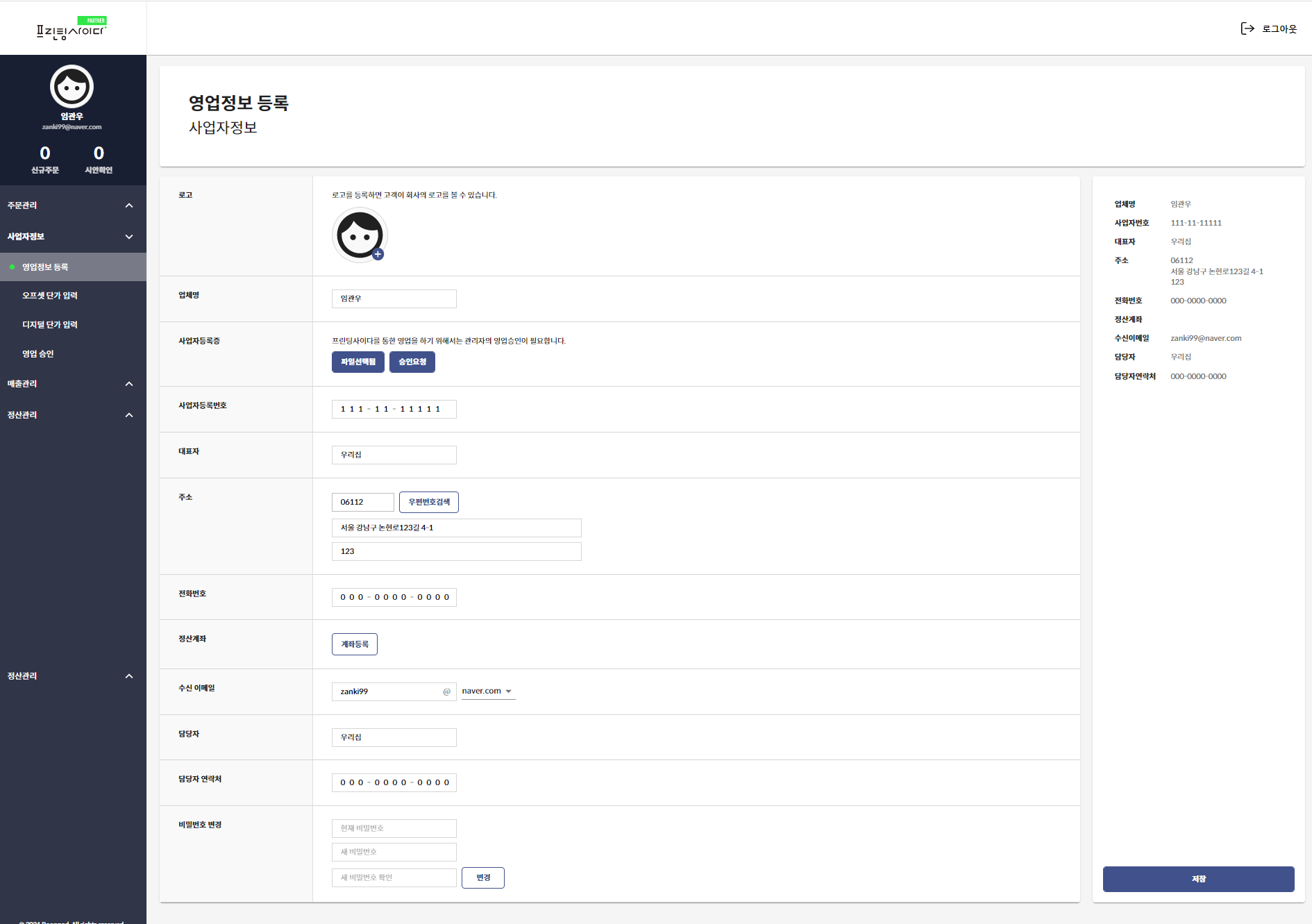Click the 변경 password button

point(483,877)
